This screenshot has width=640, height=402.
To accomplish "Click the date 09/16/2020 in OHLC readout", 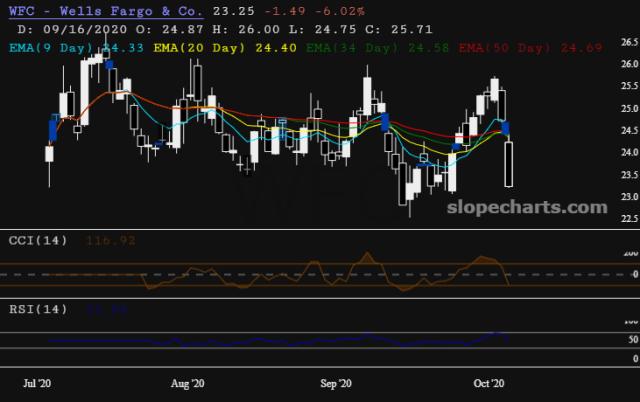I will [x=85, y=29].
